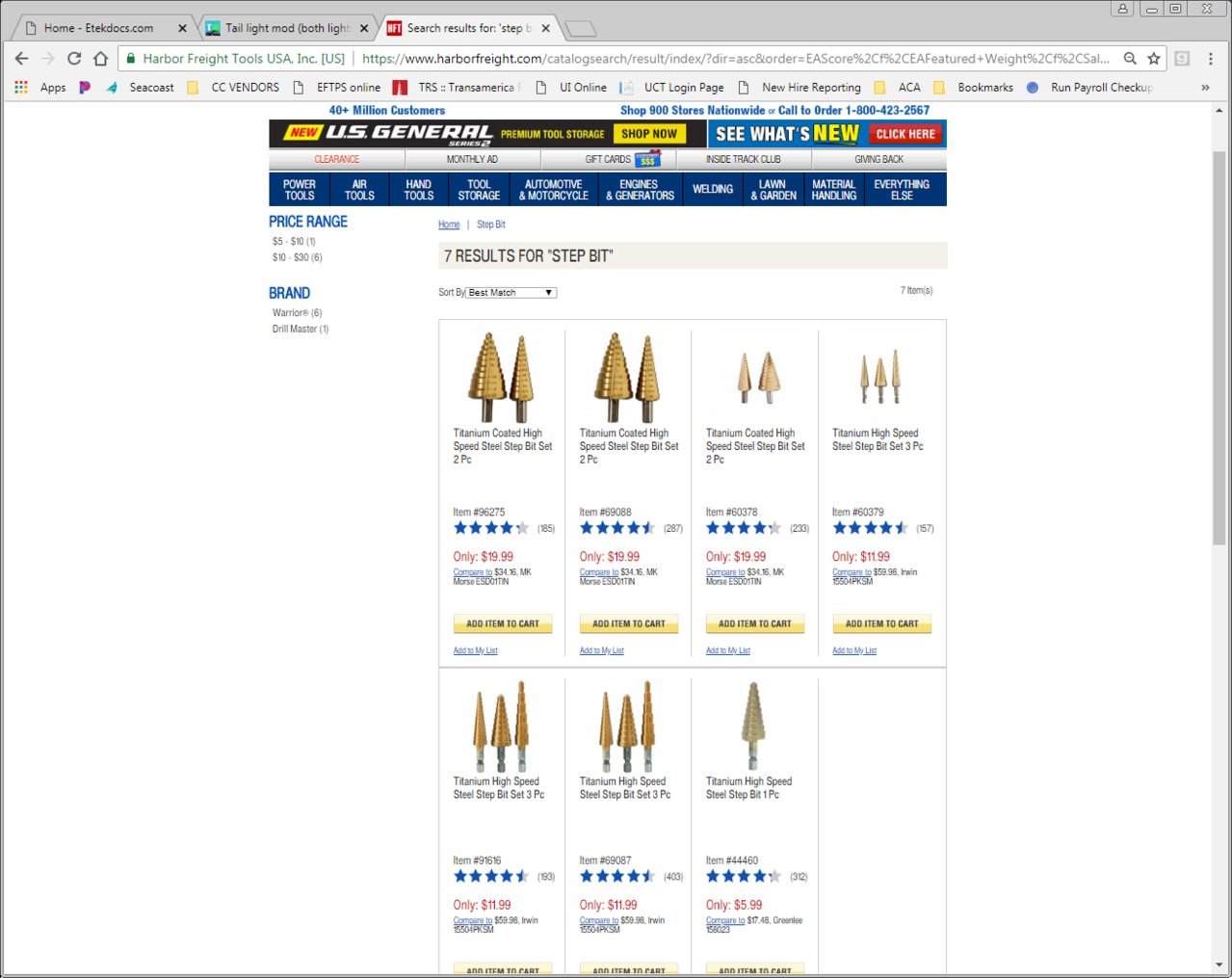Bookmark this page with the star icon
The image size is (1232, 978).
pyautogui.click(x=1154, y=58)
